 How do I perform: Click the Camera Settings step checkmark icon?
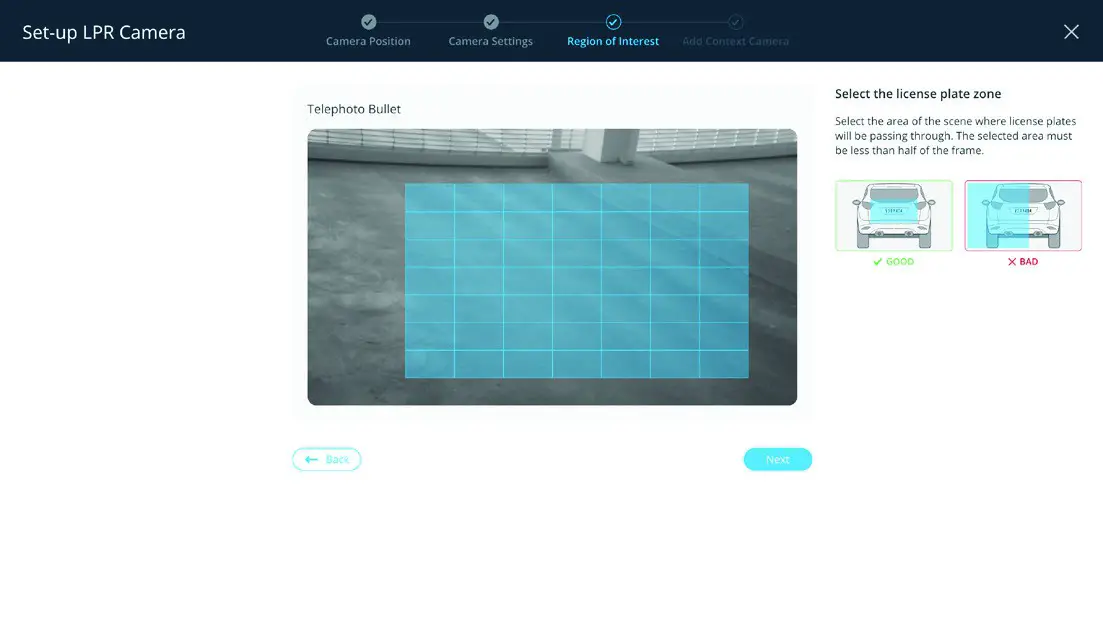coord(490,21)
